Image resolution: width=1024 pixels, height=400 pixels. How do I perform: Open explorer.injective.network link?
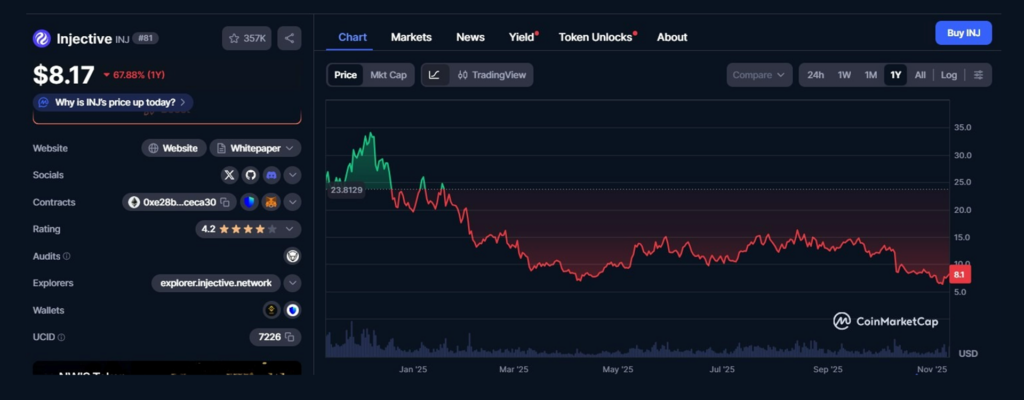click(216, 284)
